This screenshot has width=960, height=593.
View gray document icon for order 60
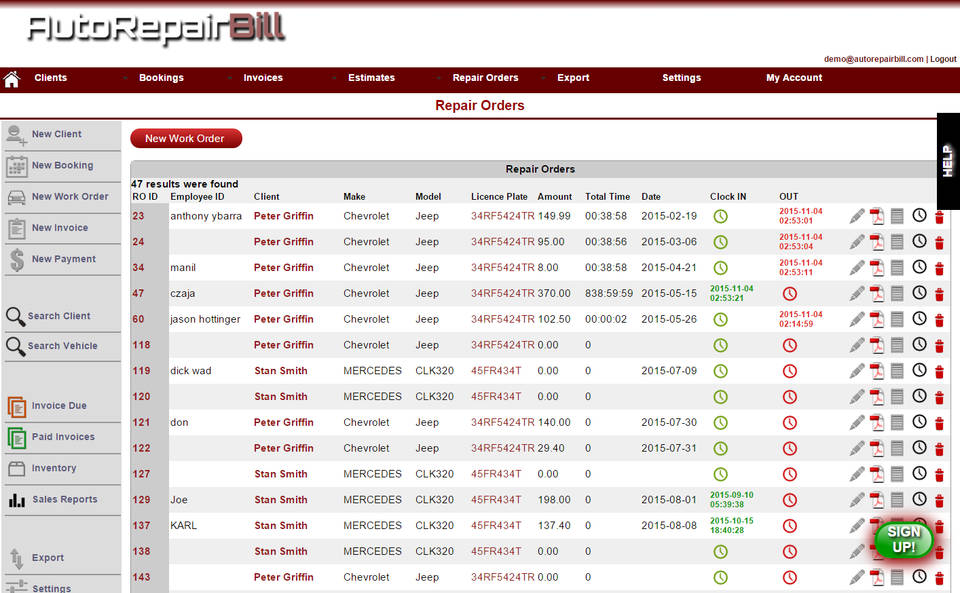[897, 319]
